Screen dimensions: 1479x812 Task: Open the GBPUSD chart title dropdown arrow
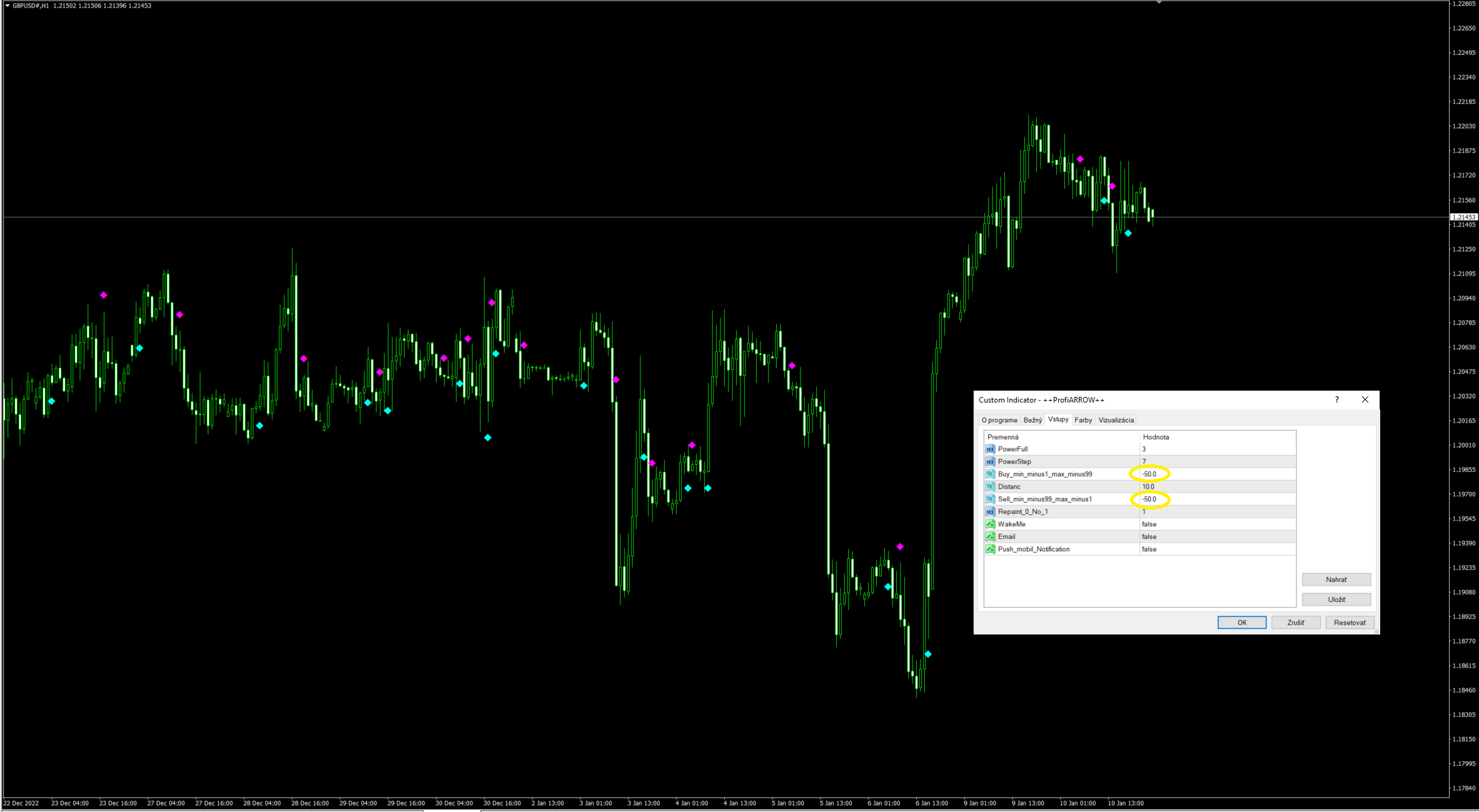[x=8, y=6]
